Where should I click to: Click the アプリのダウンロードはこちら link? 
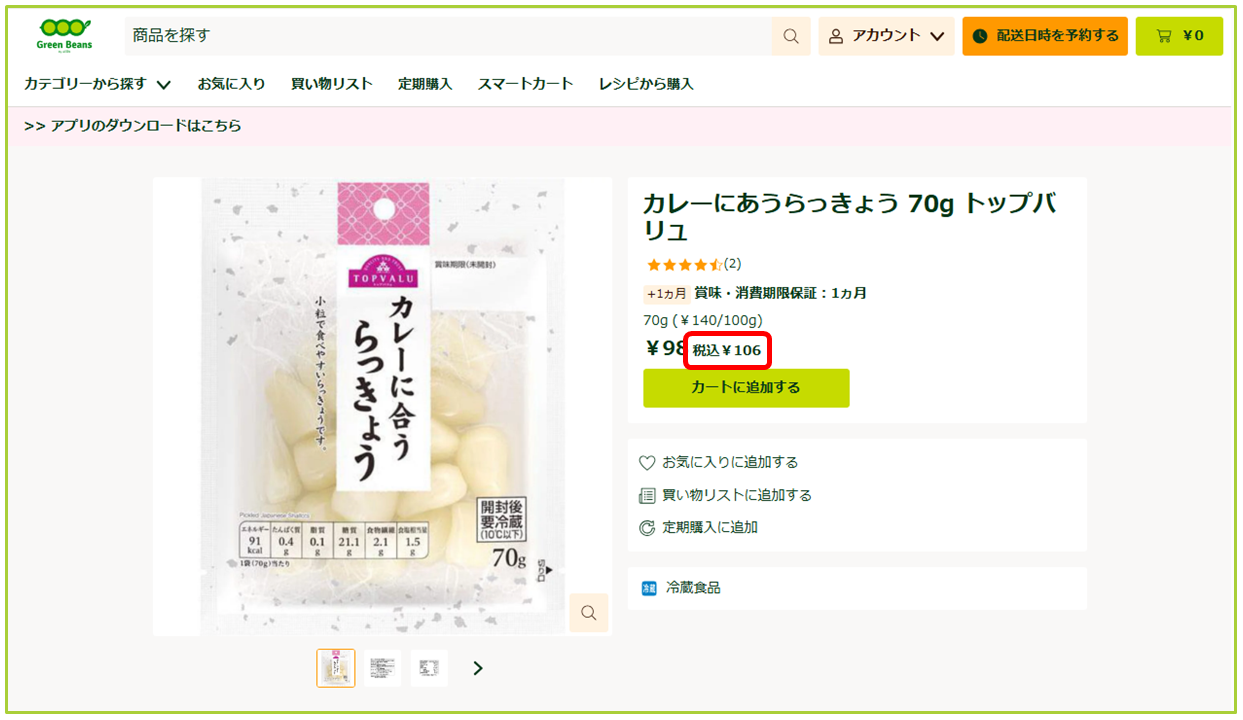point(133,126)
